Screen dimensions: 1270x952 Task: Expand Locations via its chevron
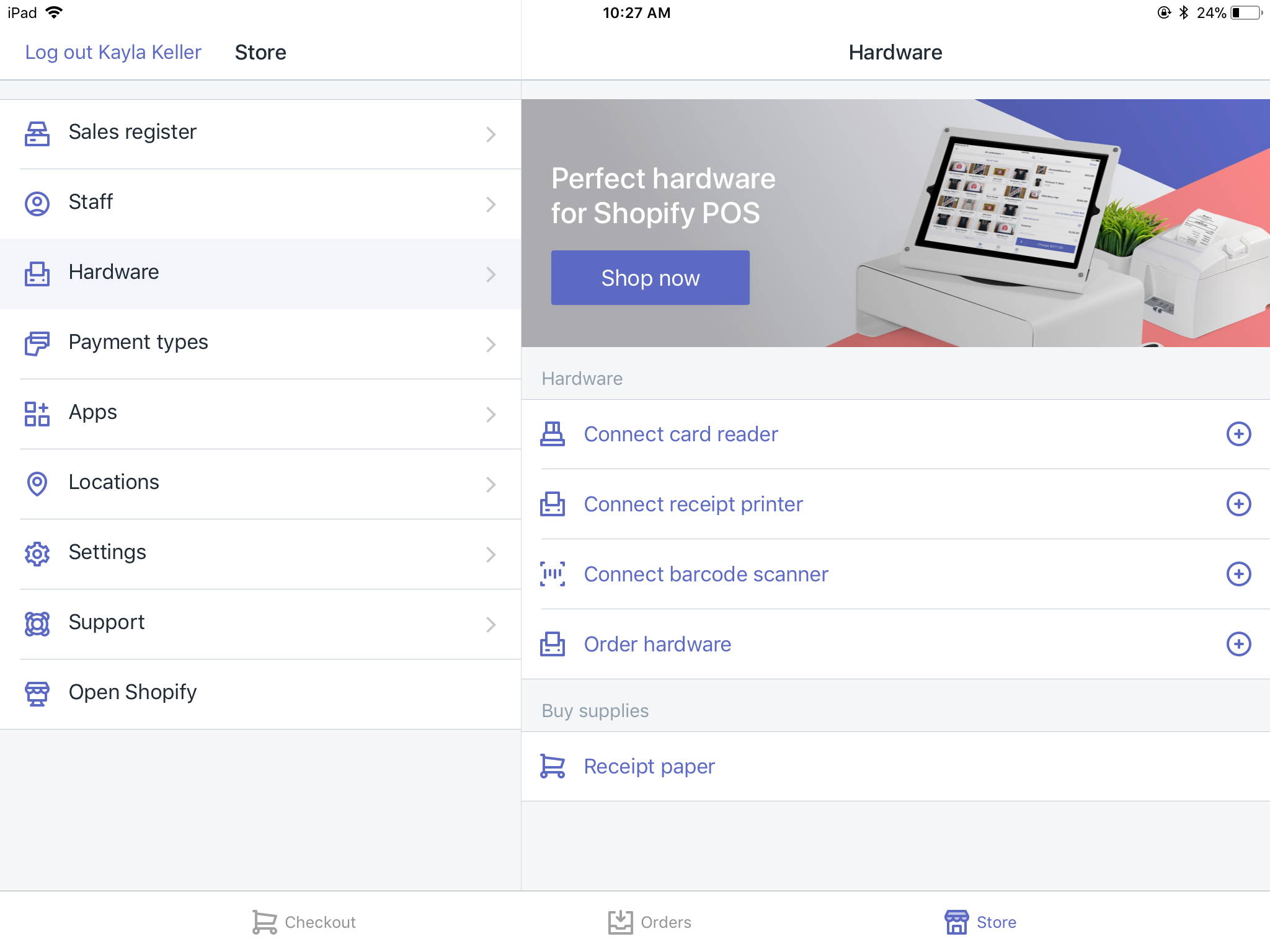[x=491, y=485]
